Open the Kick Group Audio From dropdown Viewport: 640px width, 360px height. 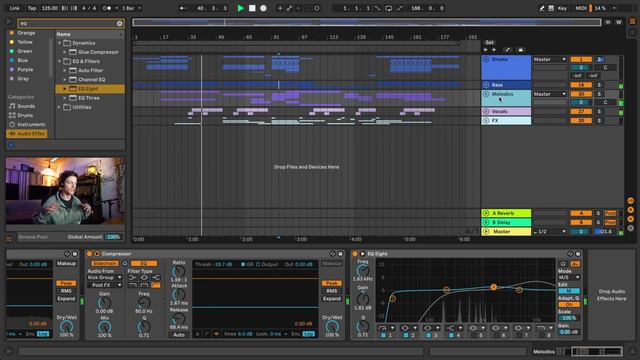(104, 278)
